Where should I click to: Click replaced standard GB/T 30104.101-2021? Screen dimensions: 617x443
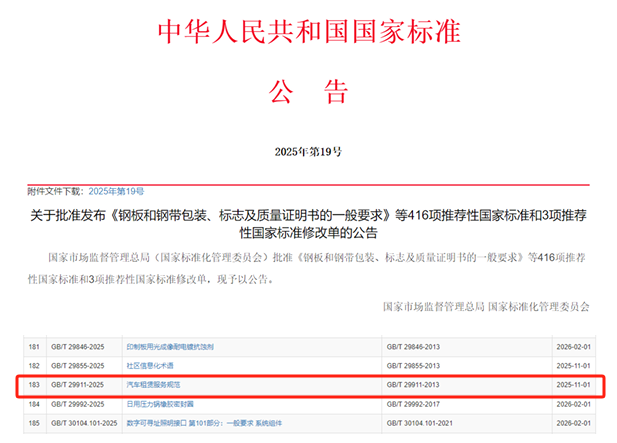click(x=419, y=423)
